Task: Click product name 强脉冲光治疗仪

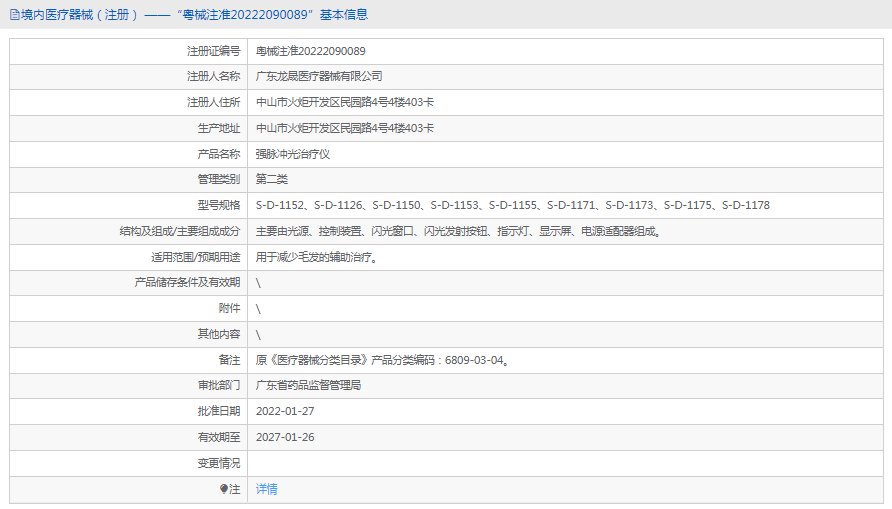Action: (293, 154)
